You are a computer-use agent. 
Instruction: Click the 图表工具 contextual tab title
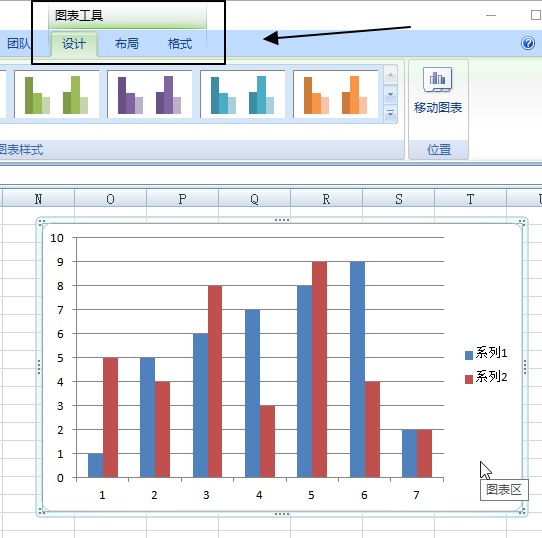(x=79, y=16)
